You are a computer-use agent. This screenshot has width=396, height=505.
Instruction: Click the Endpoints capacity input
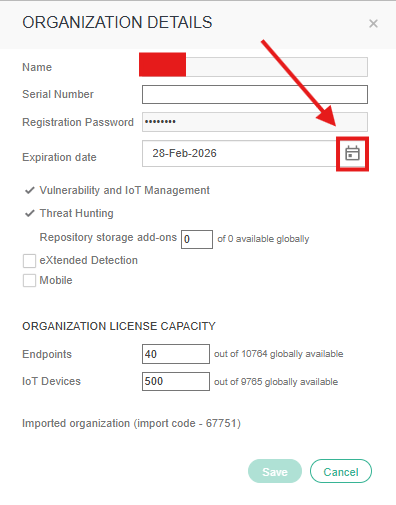click(x=176, y=354)
